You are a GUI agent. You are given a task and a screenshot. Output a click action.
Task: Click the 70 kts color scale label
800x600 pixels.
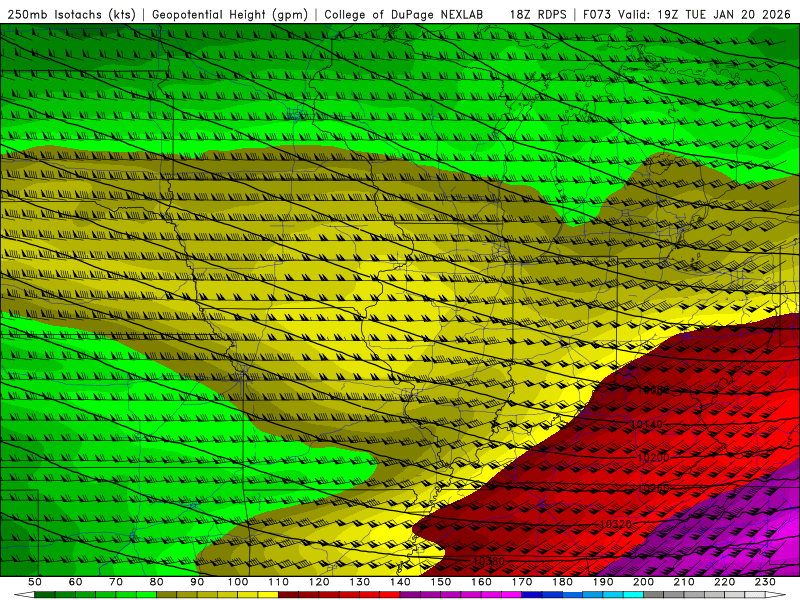coord(116,582)
